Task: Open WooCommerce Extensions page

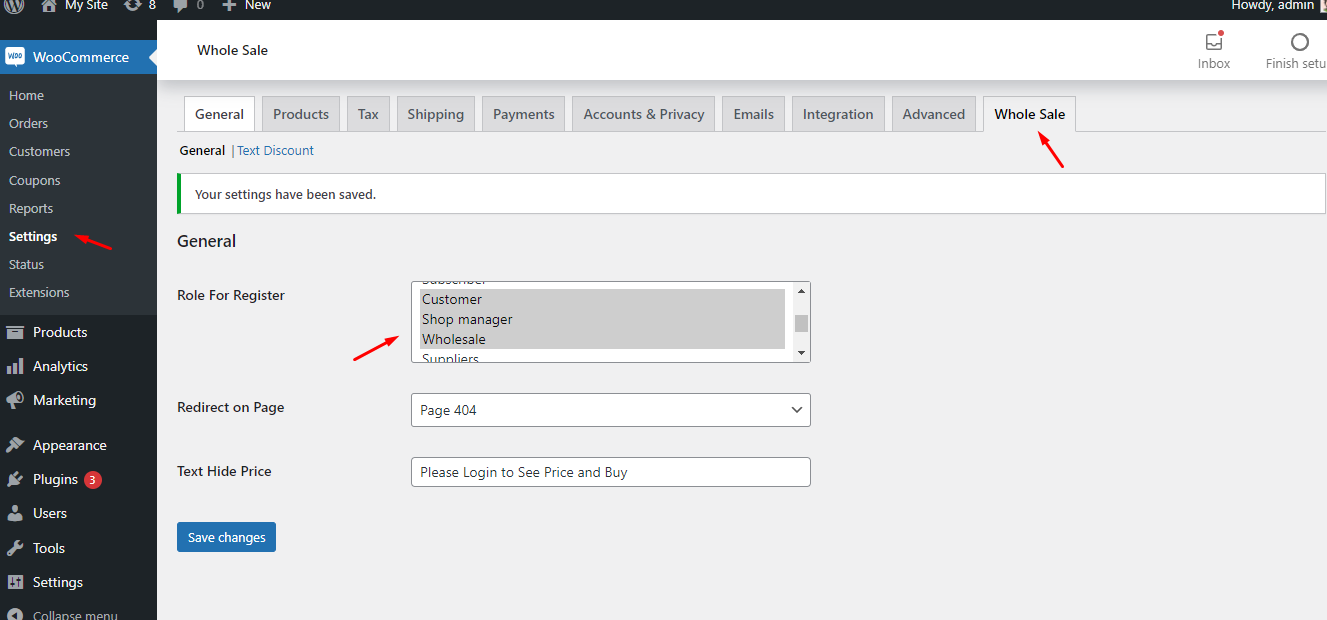Action: (39, 293)
